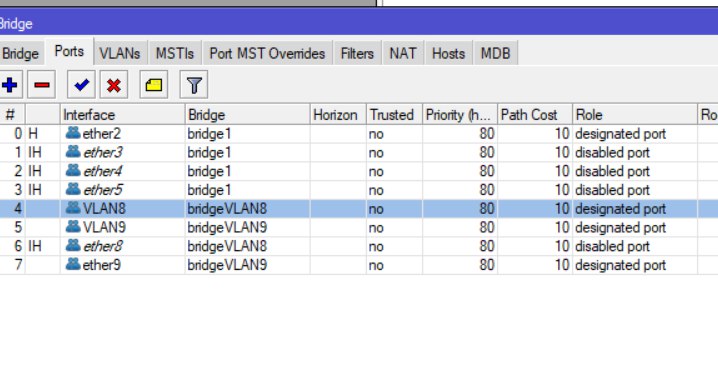Click designated port role for ether2
The image size is (718, 372).
620,134
